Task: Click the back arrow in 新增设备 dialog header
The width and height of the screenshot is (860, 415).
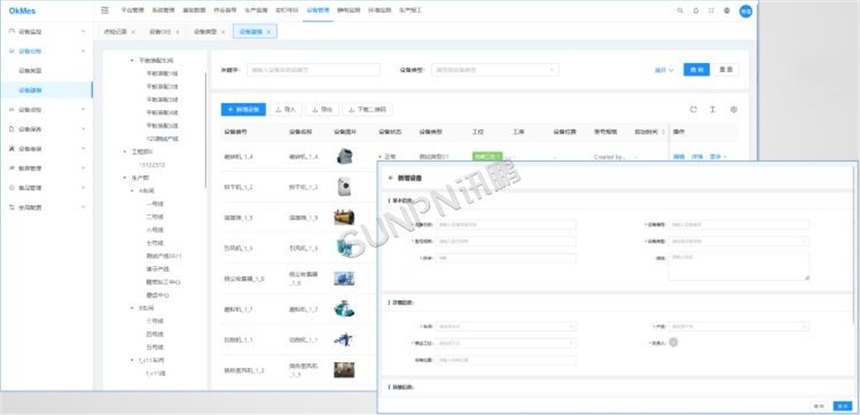Action: click(391, 178)
